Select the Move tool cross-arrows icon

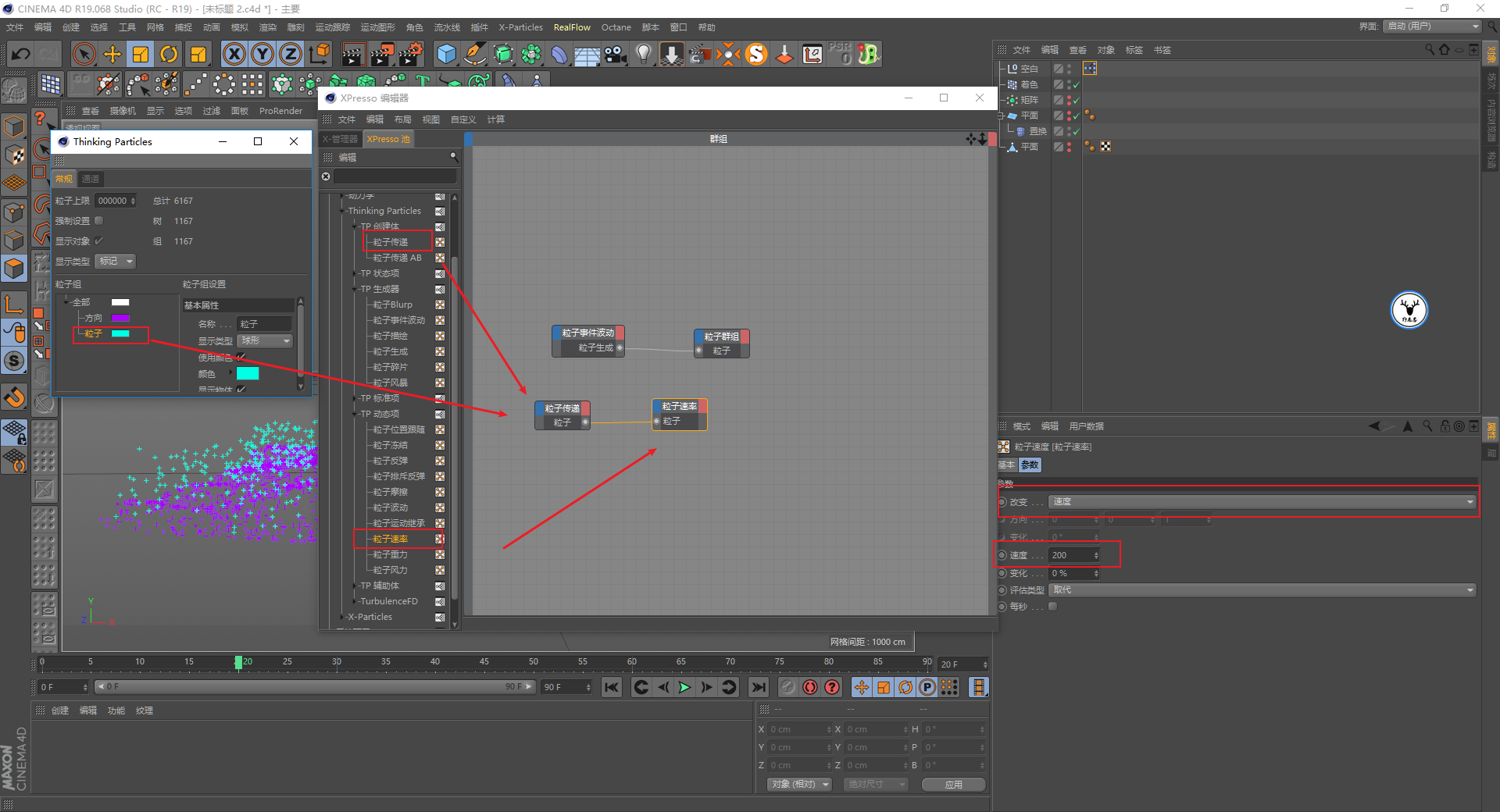(x=112, y=54)
